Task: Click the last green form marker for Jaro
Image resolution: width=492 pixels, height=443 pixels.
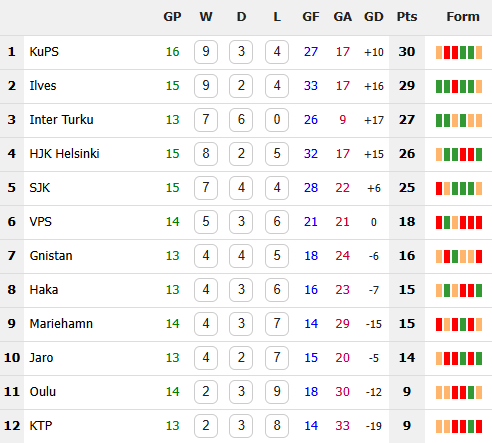Action: pos(479,358)
